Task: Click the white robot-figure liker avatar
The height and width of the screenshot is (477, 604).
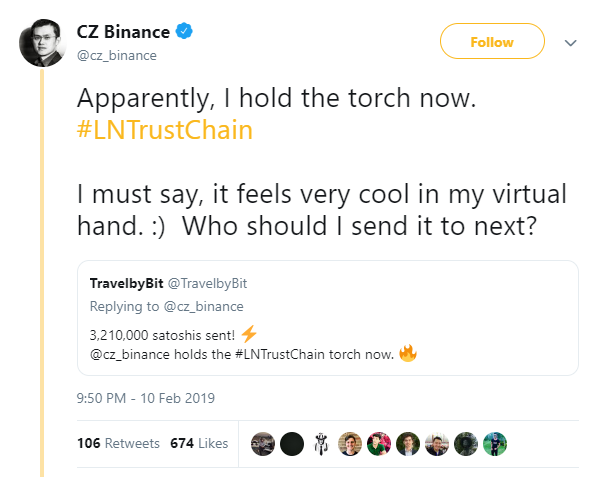Action: pyautogui.click(x=321, y=443)
